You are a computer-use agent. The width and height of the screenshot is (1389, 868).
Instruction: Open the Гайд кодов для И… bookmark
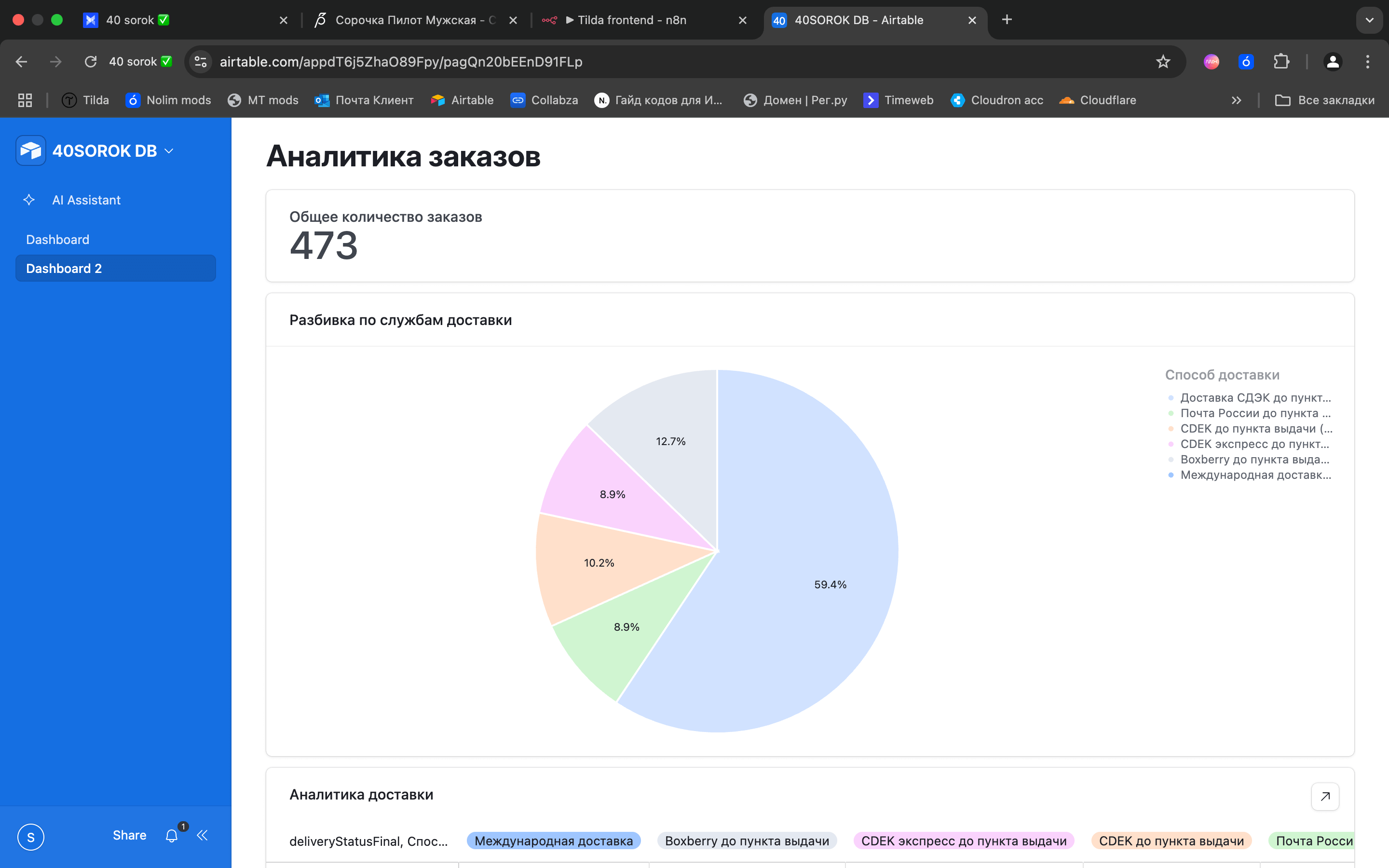coord(658,100)
